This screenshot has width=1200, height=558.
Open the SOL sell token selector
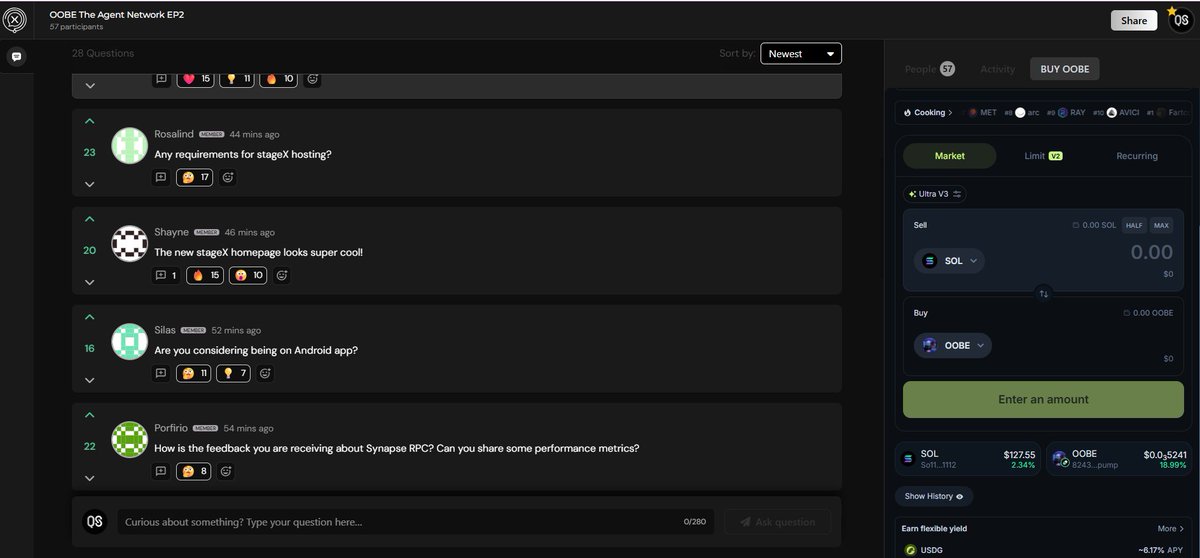[x=949, y=261]
